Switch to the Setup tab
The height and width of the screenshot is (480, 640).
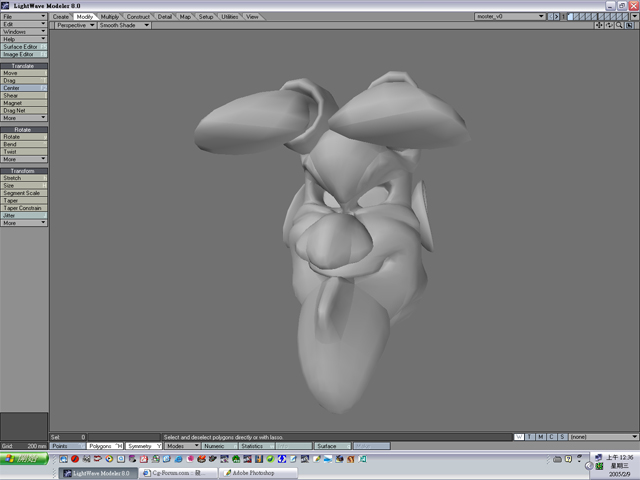206,17
